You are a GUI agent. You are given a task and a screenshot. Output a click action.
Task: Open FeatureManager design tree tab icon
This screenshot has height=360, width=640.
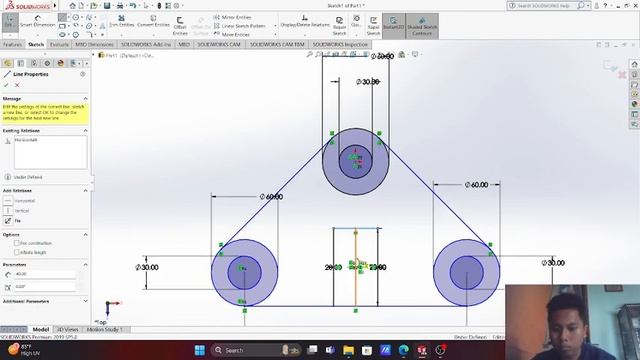(7, 63)
